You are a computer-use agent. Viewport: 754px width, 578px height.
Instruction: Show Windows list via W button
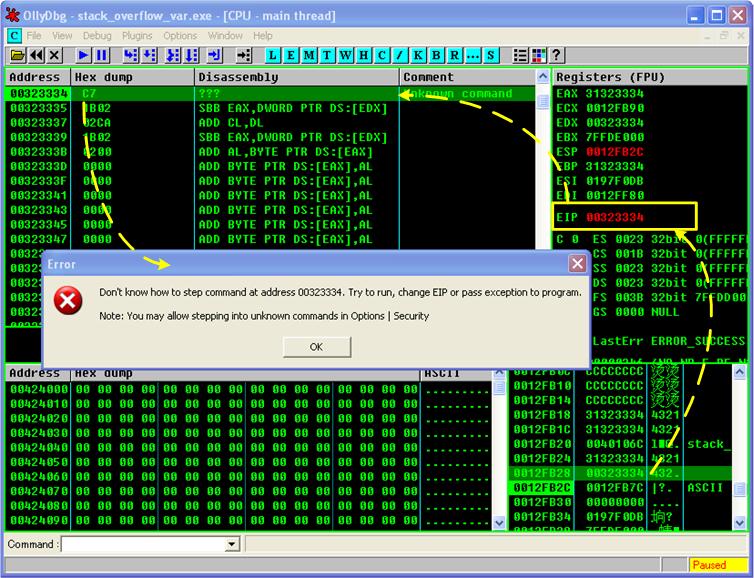(x=345, y=55)
